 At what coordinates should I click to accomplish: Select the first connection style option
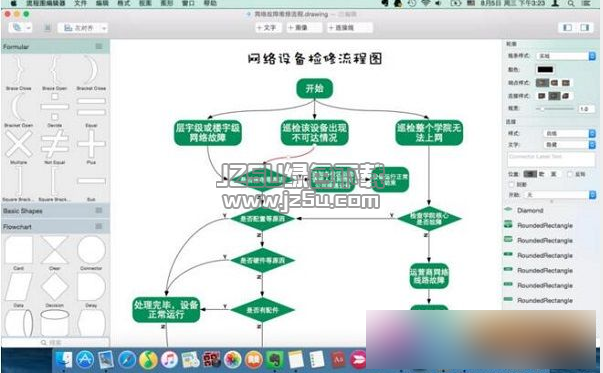(542, 96)
